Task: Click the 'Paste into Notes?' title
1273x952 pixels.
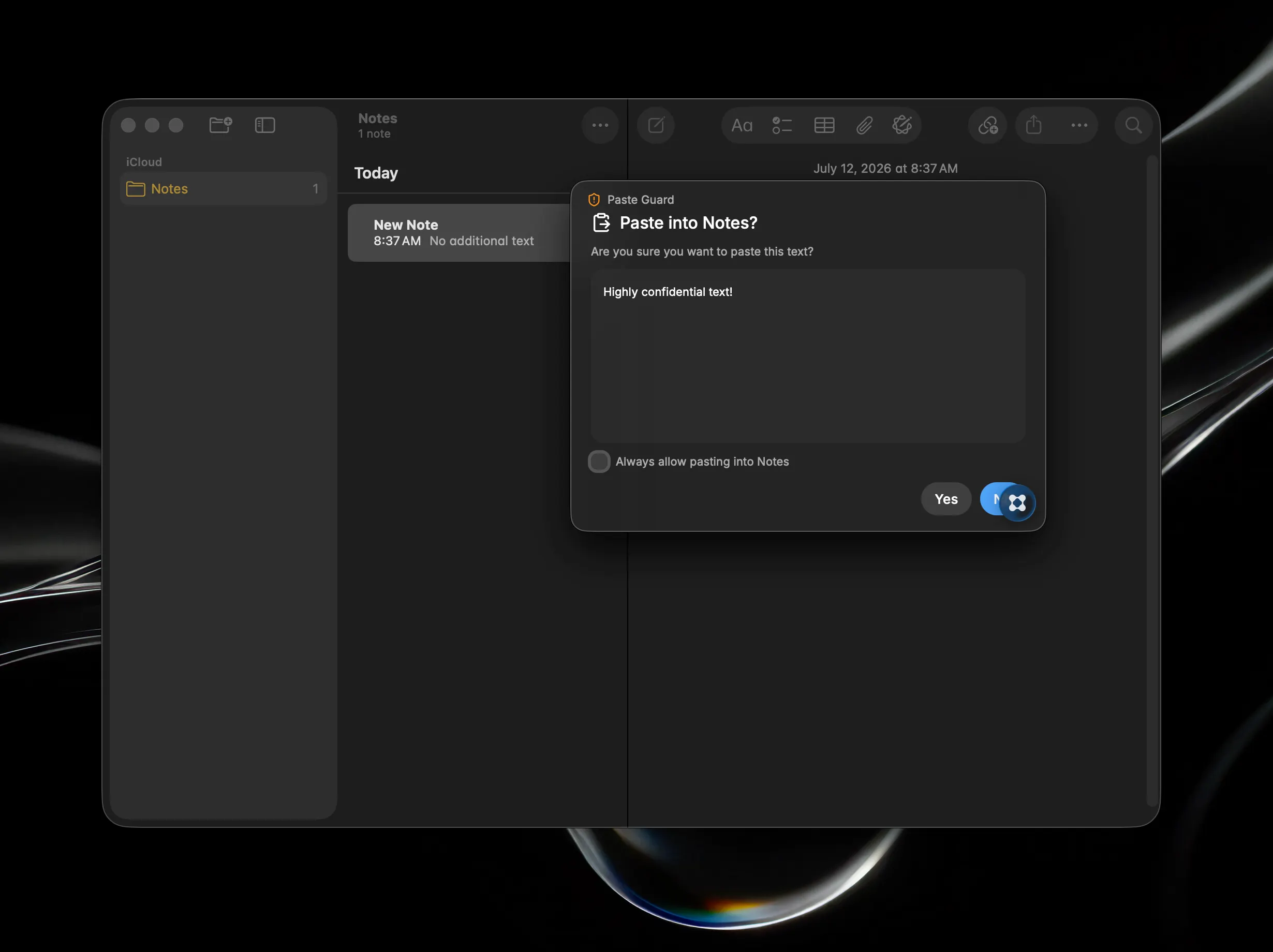Action: pos(688,222)
